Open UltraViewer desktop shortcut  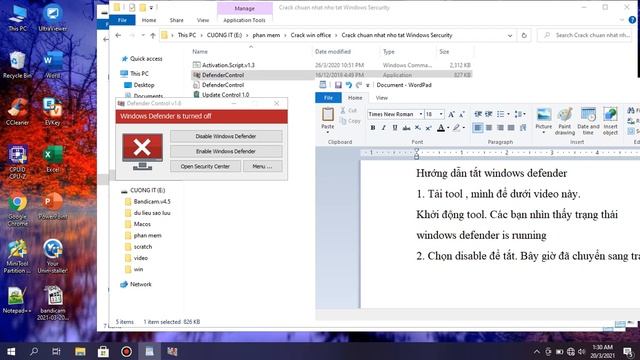click(x=53, y=18)
